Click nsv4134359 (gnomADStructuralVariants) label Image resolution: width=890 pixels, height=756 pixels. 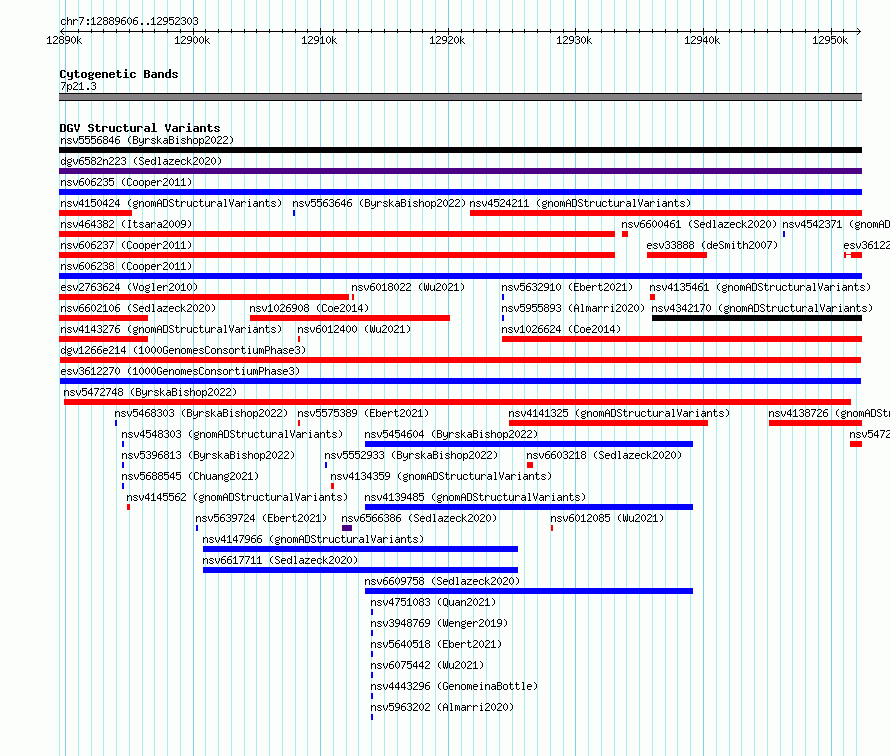(441, 476)
